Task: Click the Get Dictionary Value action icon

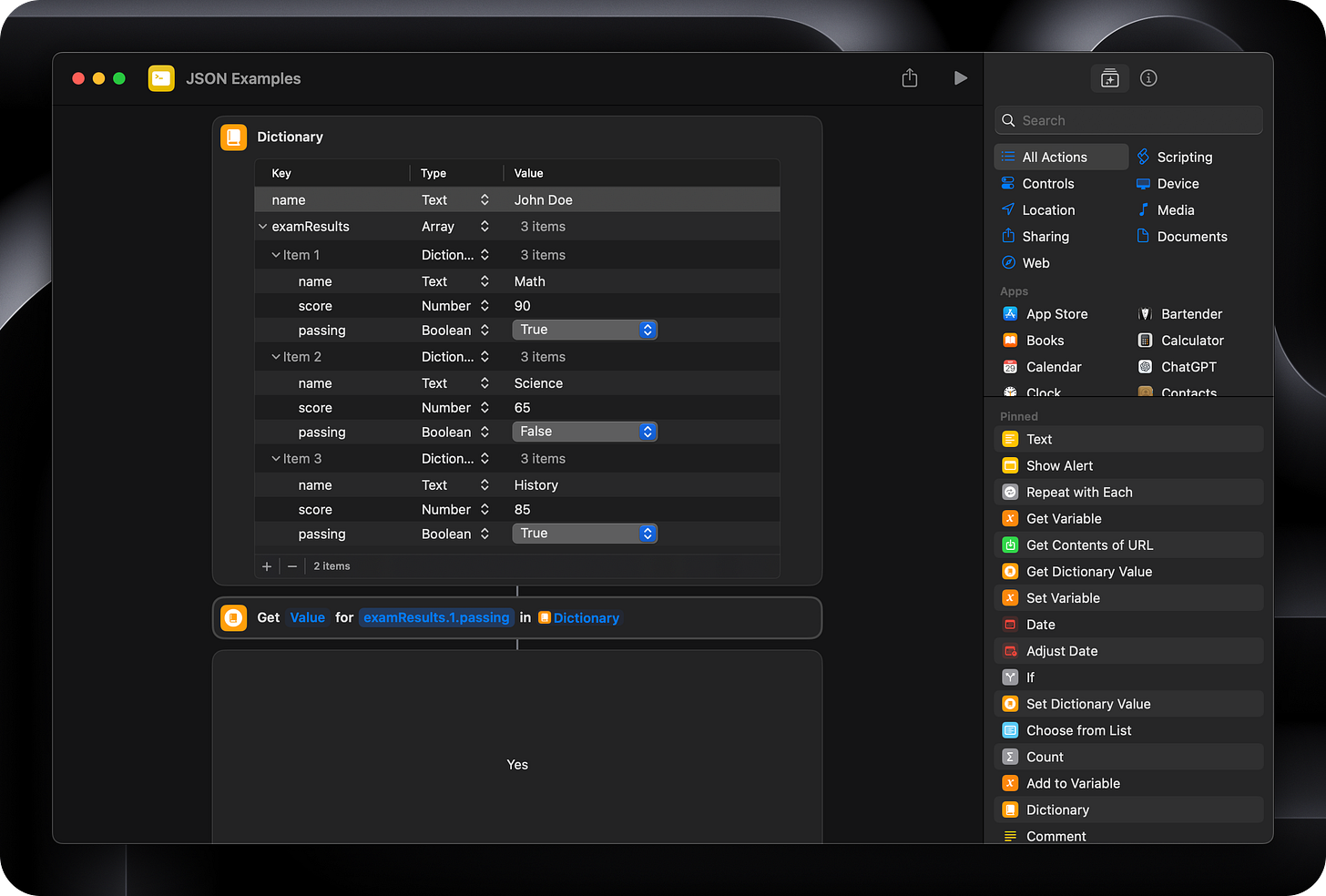Action: click(x=234, y=617)
